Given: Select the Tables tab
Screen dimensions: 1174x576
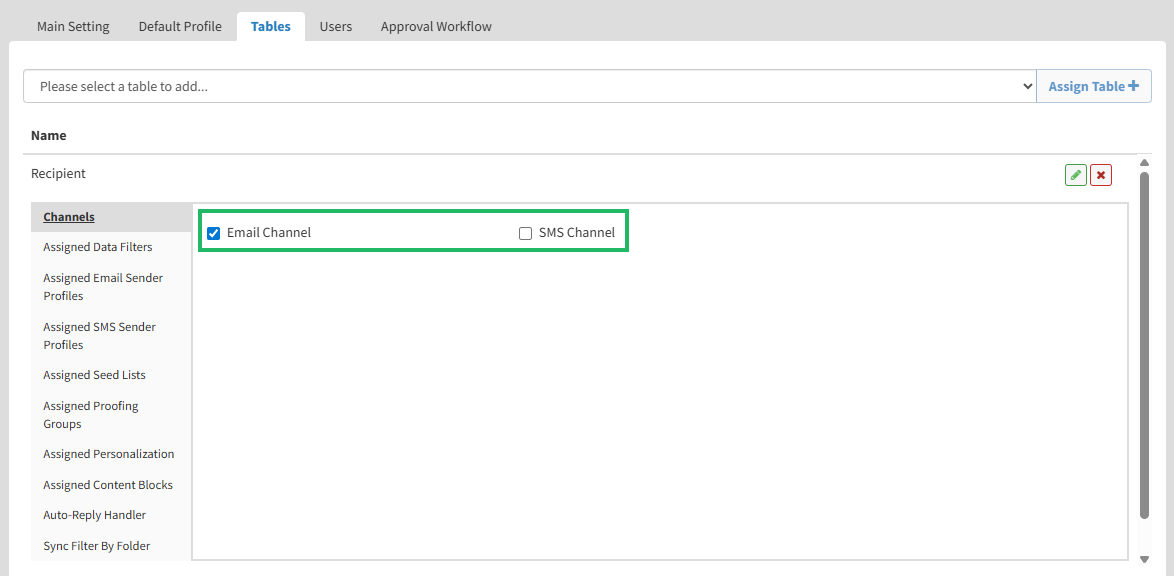Looking at the screenshot, I should point(271,26).
